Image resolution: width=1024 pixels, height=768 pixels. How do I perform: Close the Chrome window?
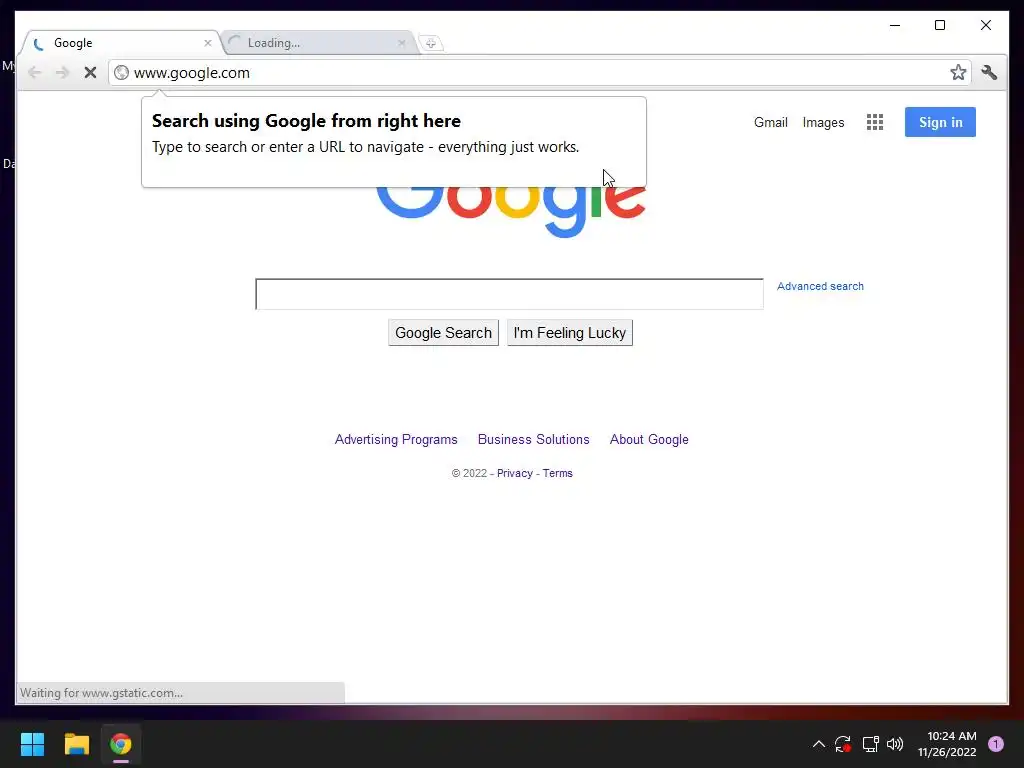tap(985, 25)
